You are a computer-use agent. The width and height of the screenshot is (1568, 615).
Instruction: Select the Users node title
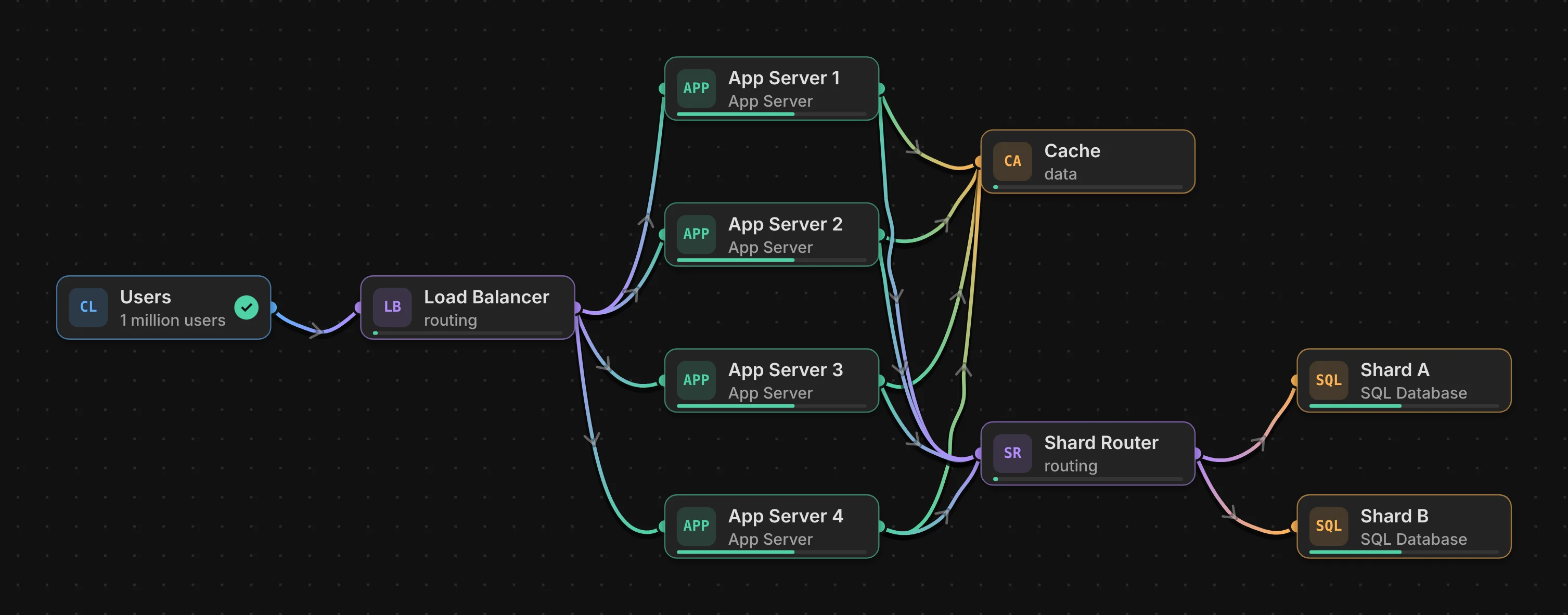(x=146, y=297)
